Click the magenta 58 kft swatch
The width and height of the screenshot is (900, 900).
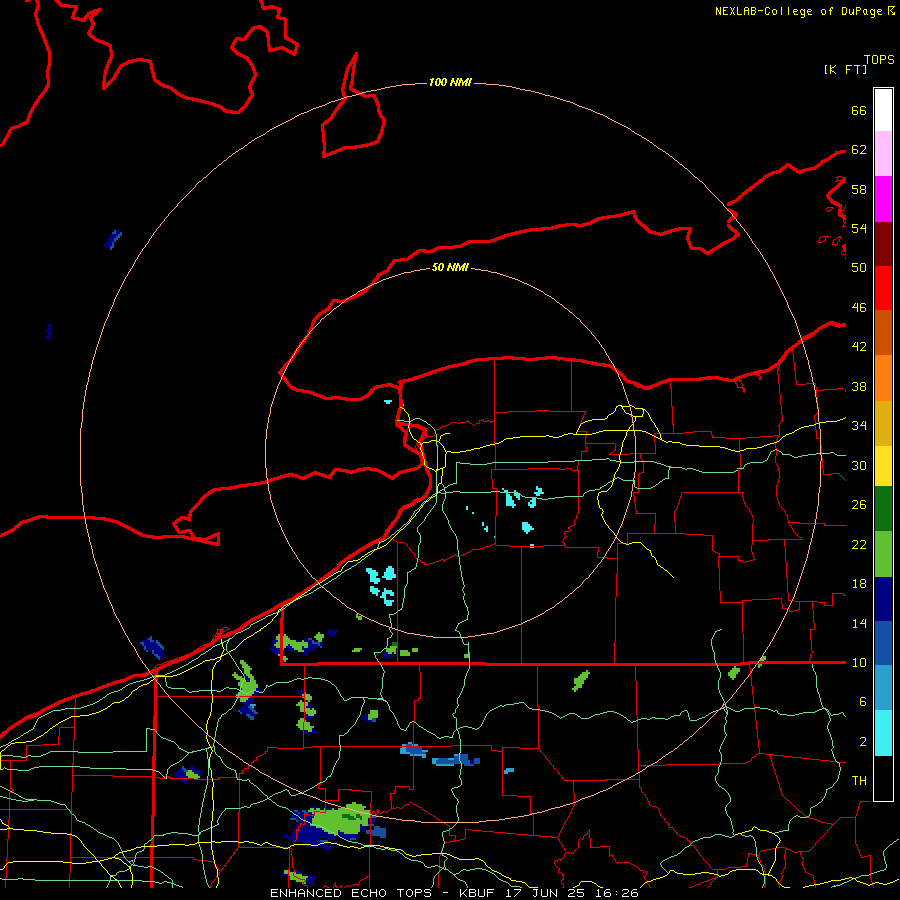[883, 199]
